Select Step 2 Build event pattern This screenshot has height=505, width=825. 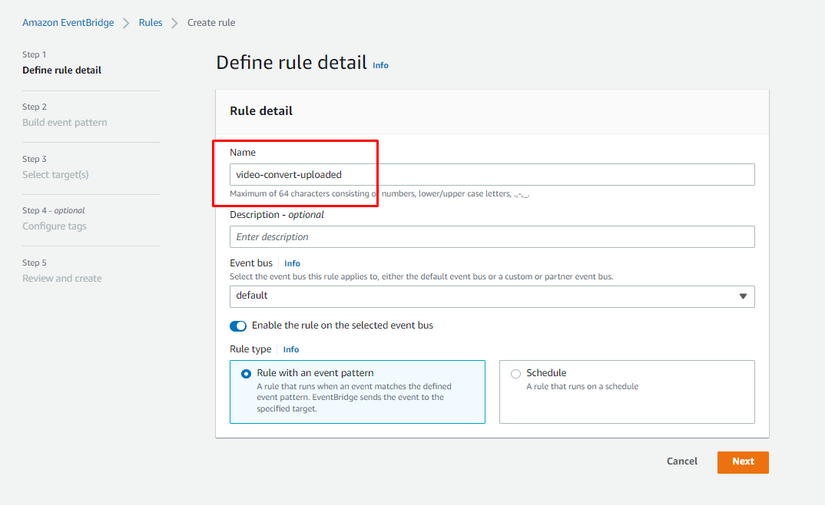64,122
